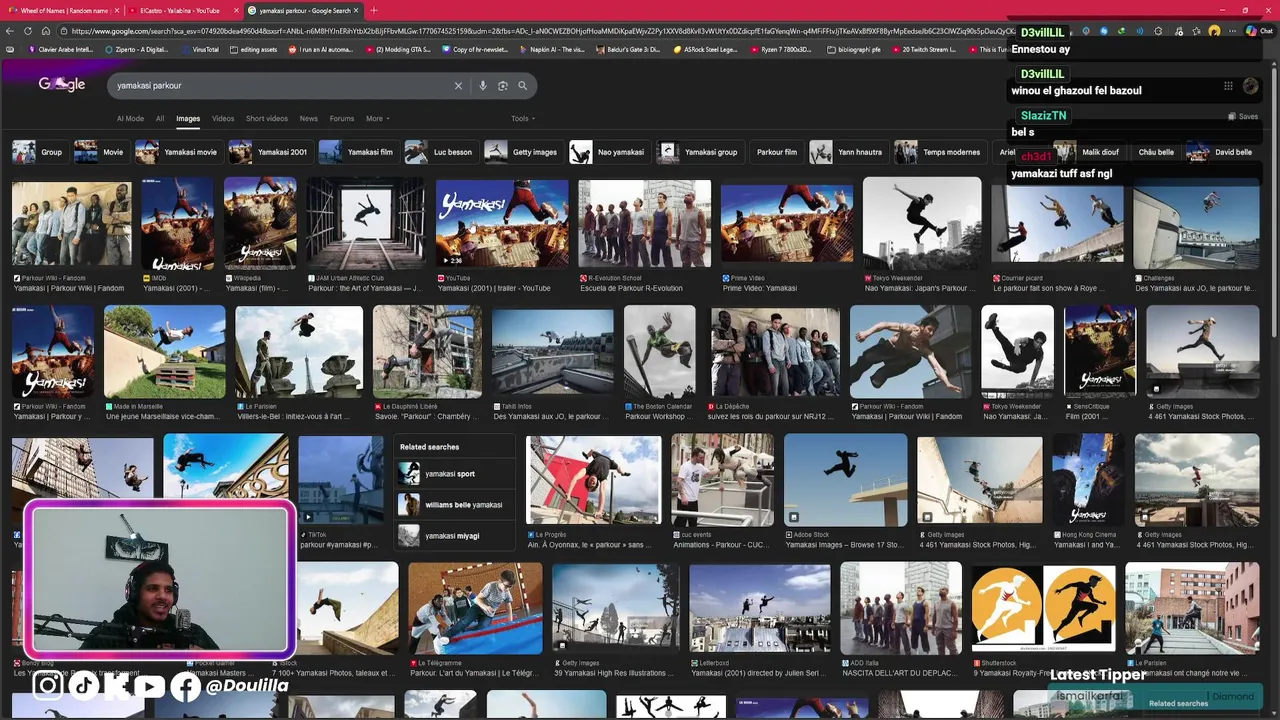Filter images by Nao yamakasi chip
The width and height of the screenshot is (1280, 720).
(608, 152)
